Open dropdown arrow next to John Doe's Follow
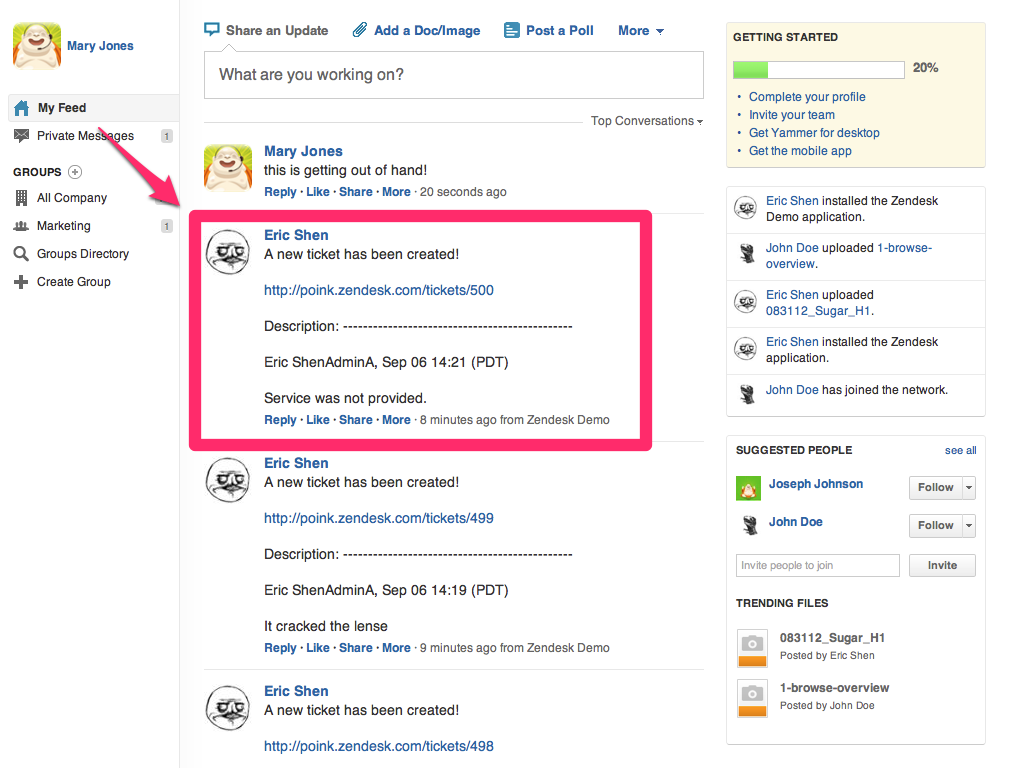This screenshot has height=768, width=1024. 968,526
